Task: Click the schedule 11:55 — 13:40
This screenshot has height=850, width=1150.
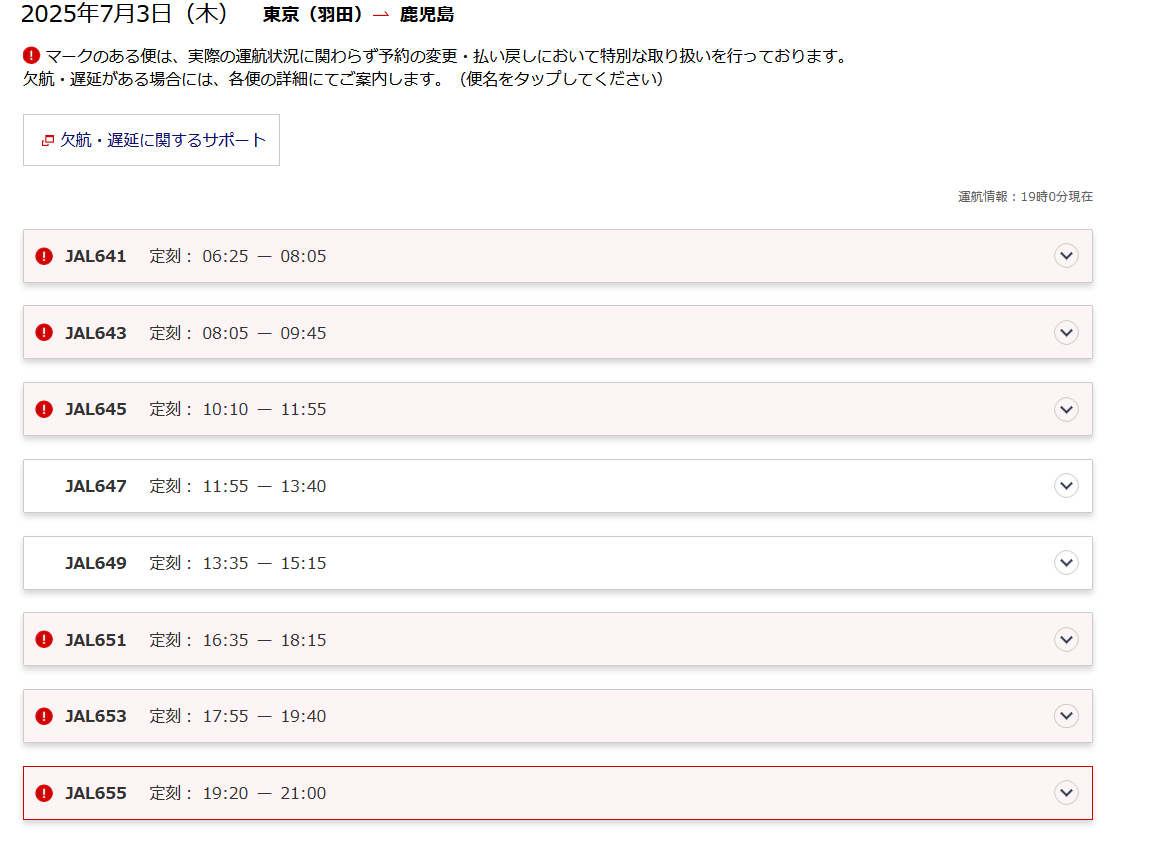Action: click(264, 486)
